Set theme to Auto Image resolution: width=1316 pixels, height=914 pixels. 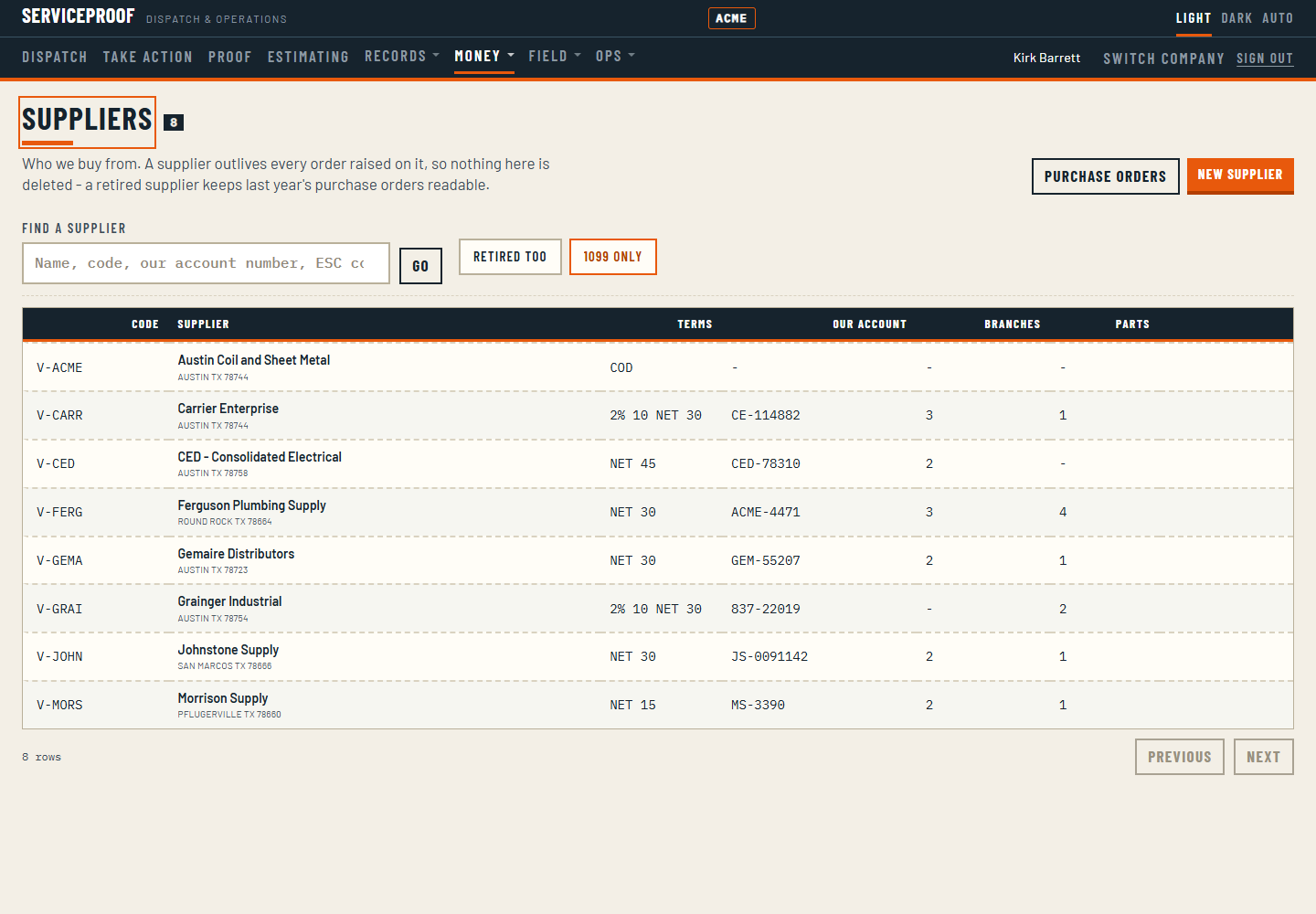(1278, 18)
